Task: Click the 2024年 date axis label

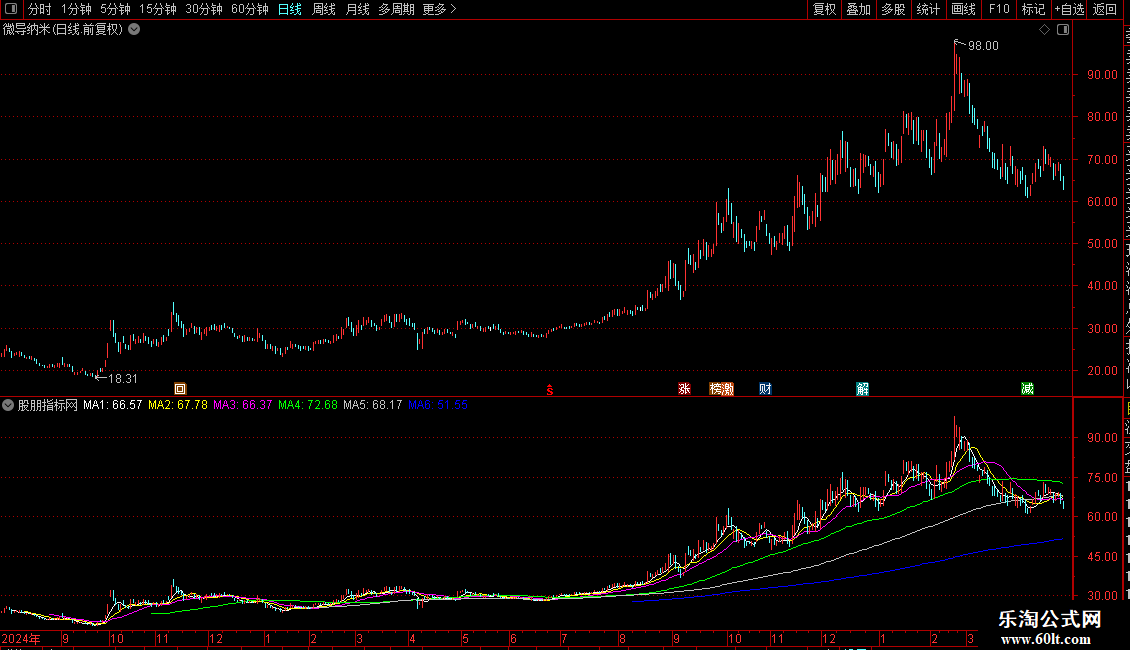Action: pos(21,638)
